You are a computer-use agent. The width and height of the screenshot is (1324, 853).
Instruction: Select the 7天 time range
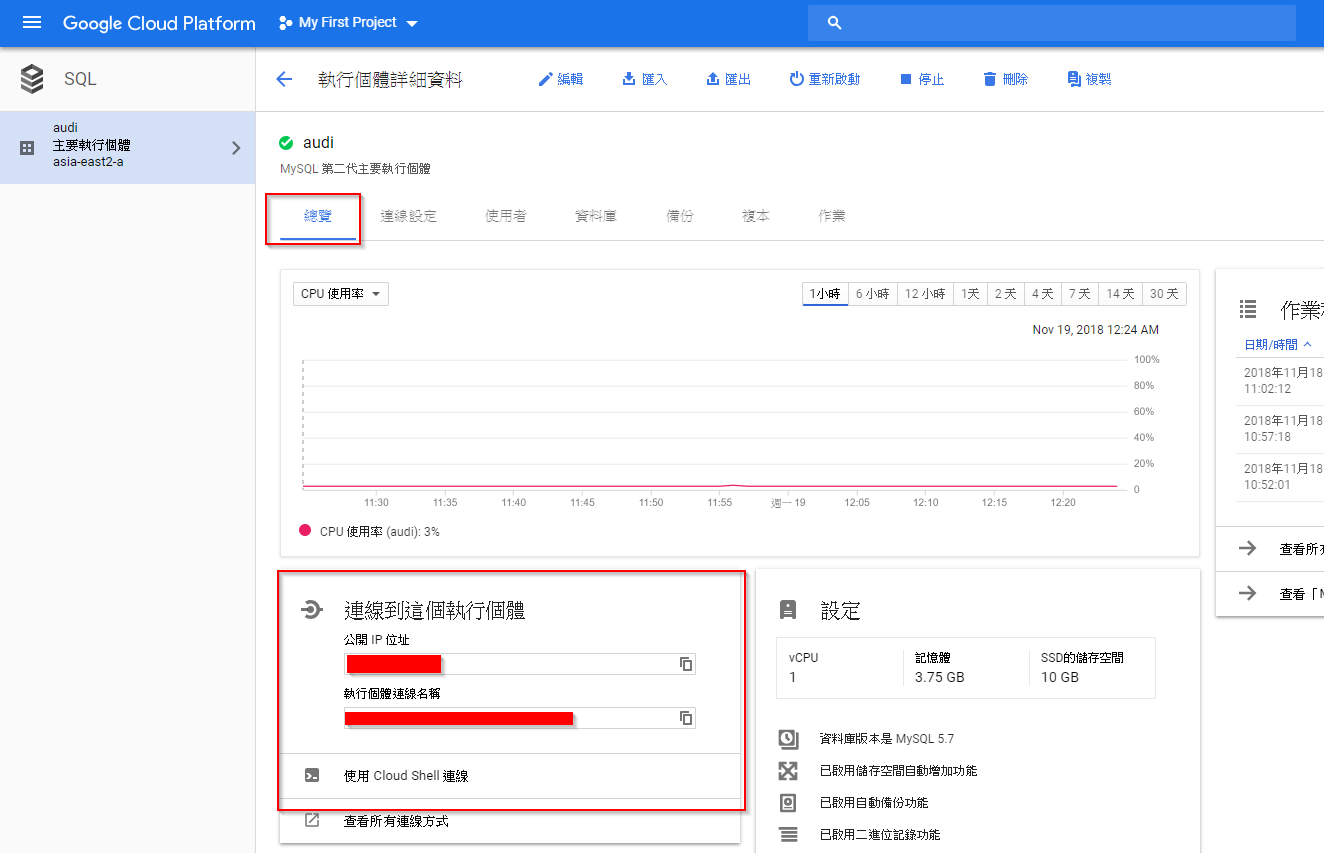[x=1079, y=294]
